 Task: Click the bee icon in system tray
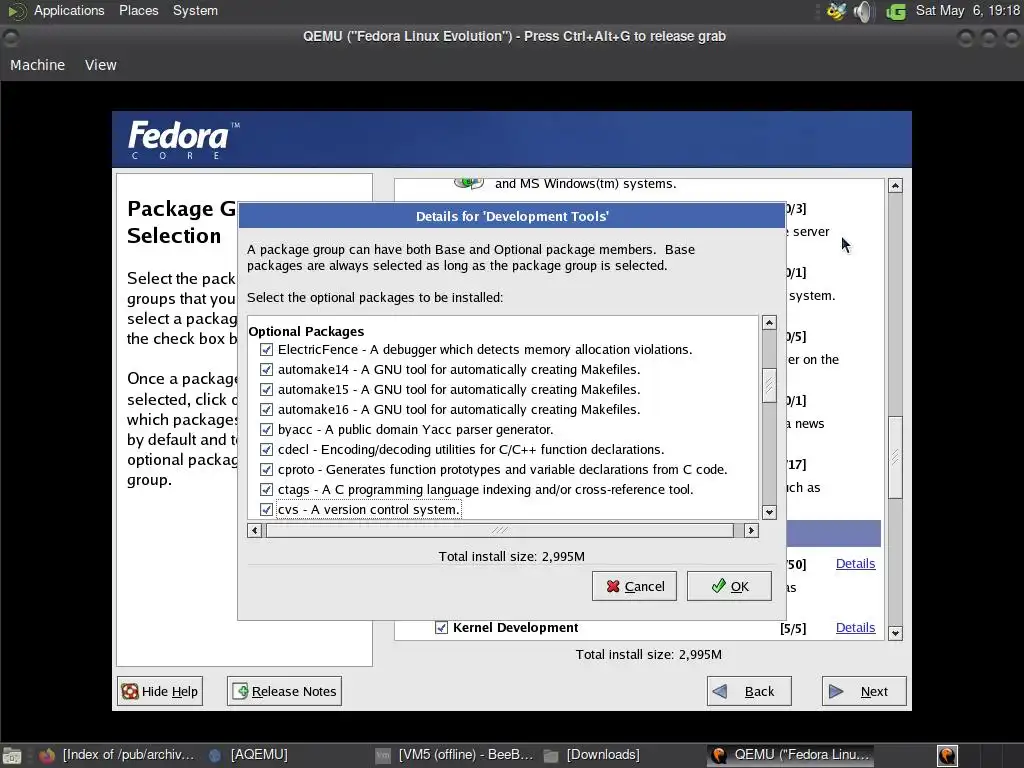[836, 11]
